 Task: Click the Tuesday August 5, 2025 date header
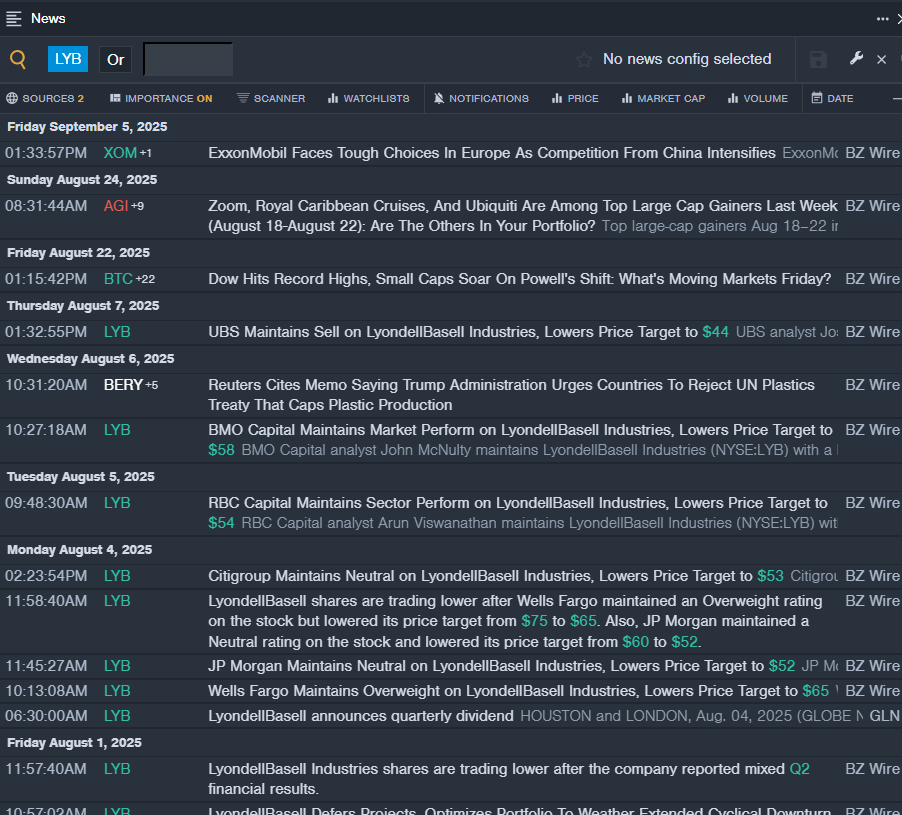click(81, 476)
